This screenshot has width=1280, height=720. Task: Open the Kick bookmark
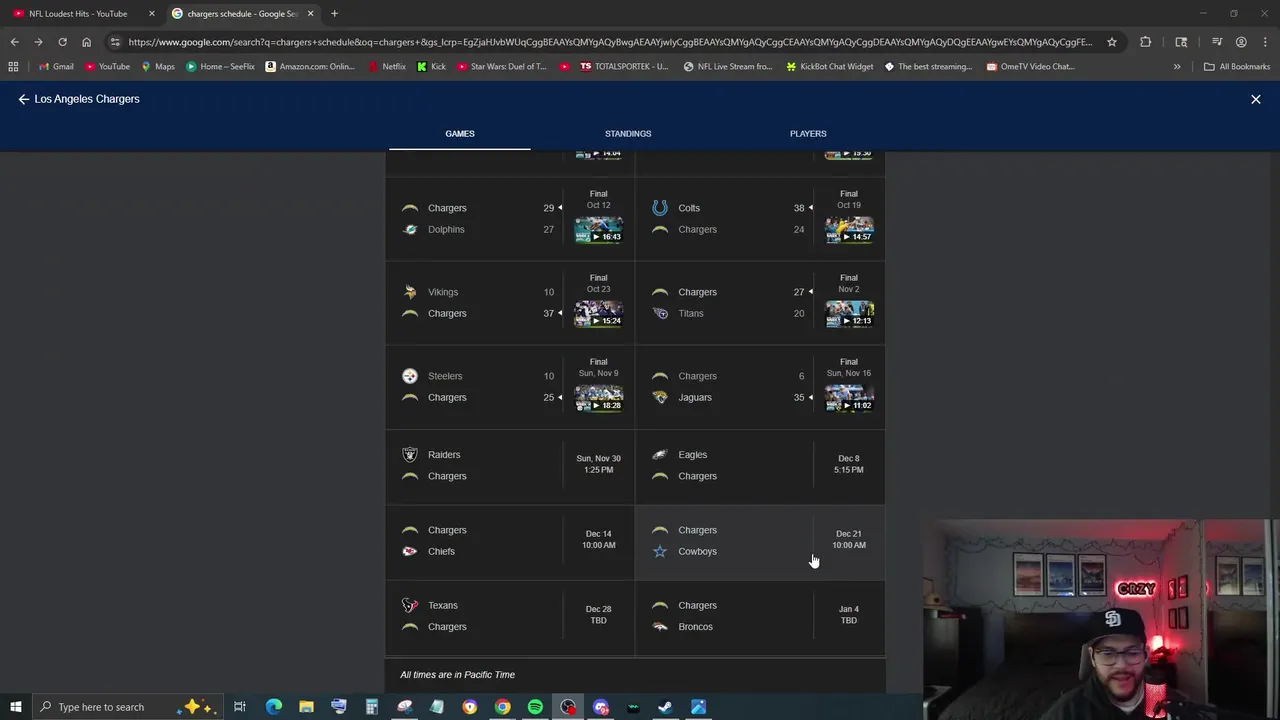coord(432,67)
